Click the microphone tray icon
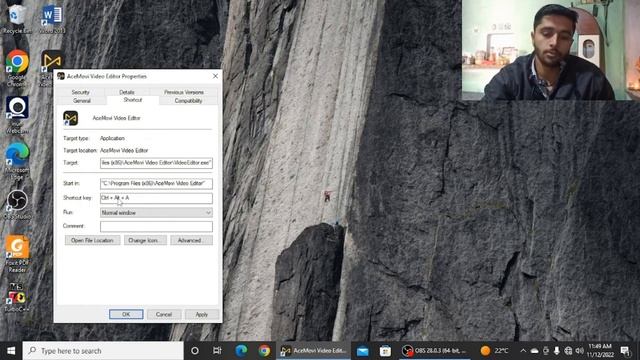This screenshot has width=640, height=360. click(x=557, y=351)
